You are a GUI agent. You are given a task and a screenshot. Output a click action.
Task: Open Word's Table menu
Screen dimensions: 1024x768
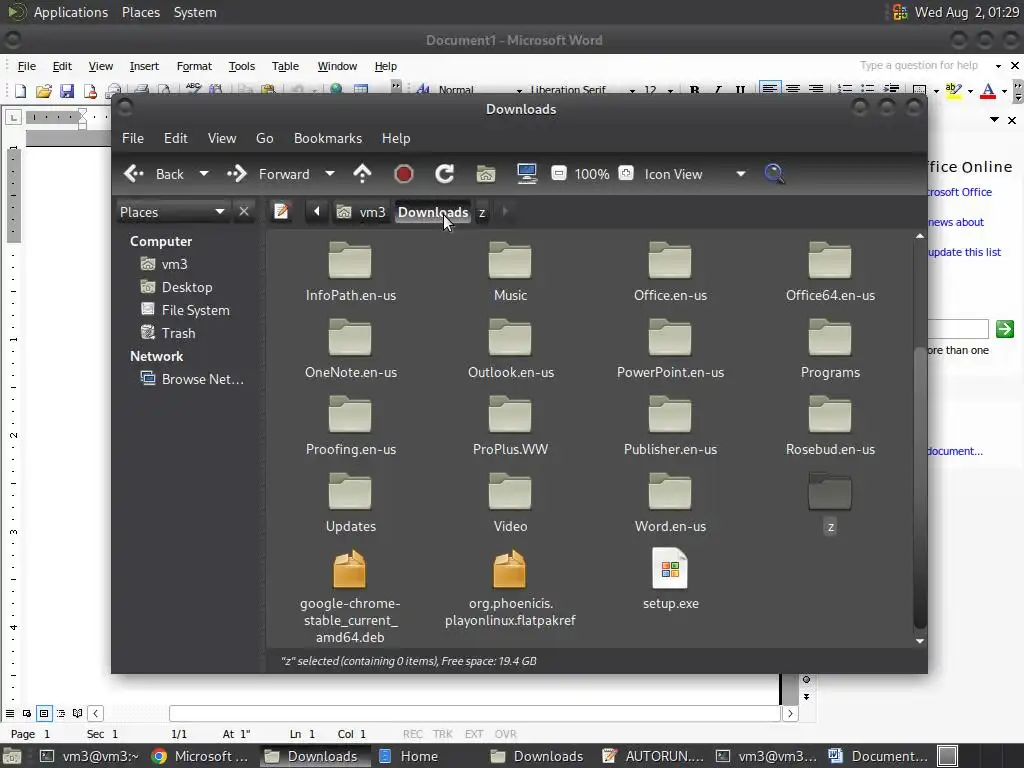[x=285, y=66]
